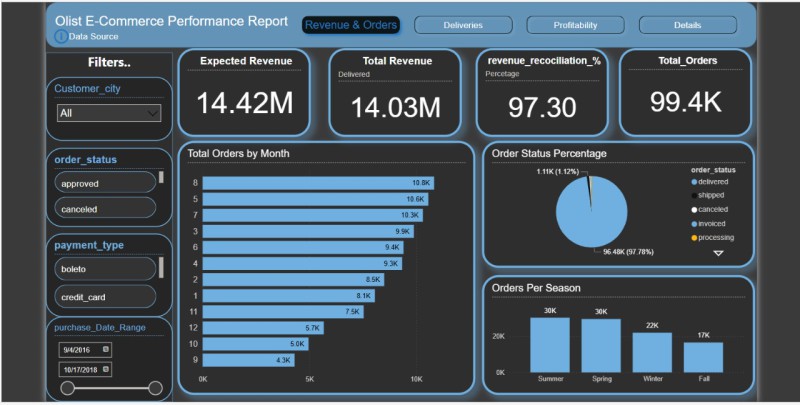Click end date field 10/17/2018
Screen dimensions: 800x405
point(85,369)
